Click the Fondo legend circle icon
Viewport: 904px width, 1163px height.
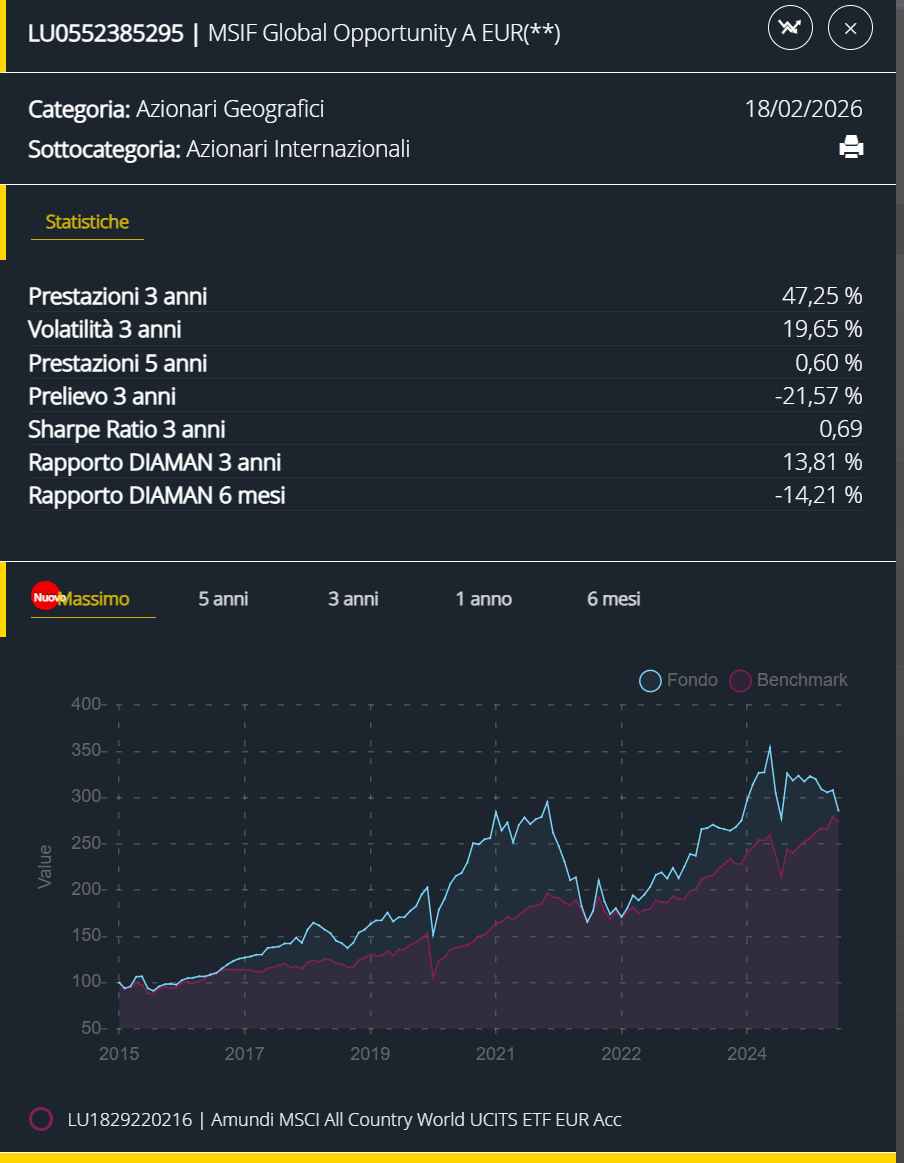point(651,681)
